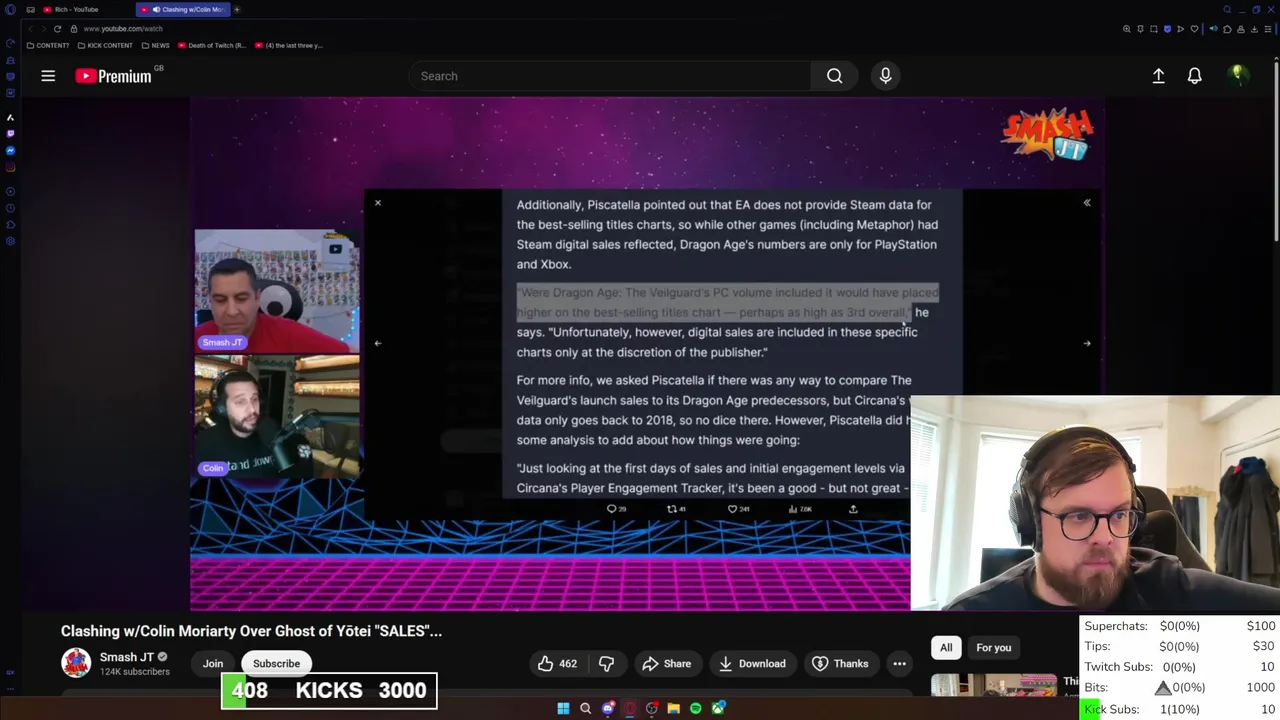Open taskbar Search
Viewport: 1280px width, 720px height.
[x=585, y=709]
